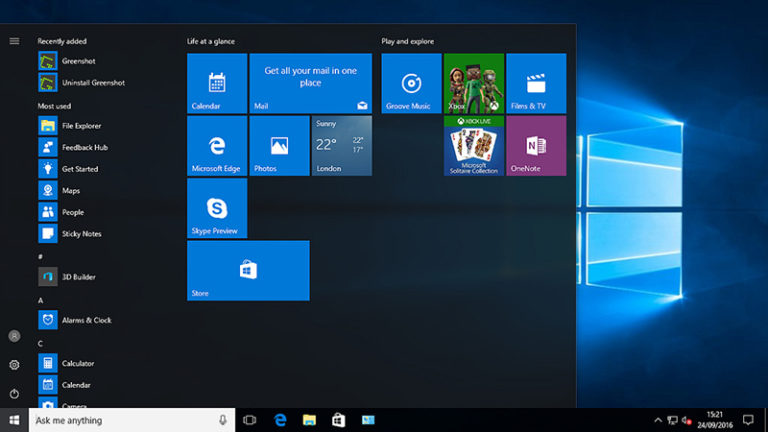Launch Microsoft Edge from its Start tile
Image resolution: width=768 pixels, height=432 pixels.
(217, 146)
